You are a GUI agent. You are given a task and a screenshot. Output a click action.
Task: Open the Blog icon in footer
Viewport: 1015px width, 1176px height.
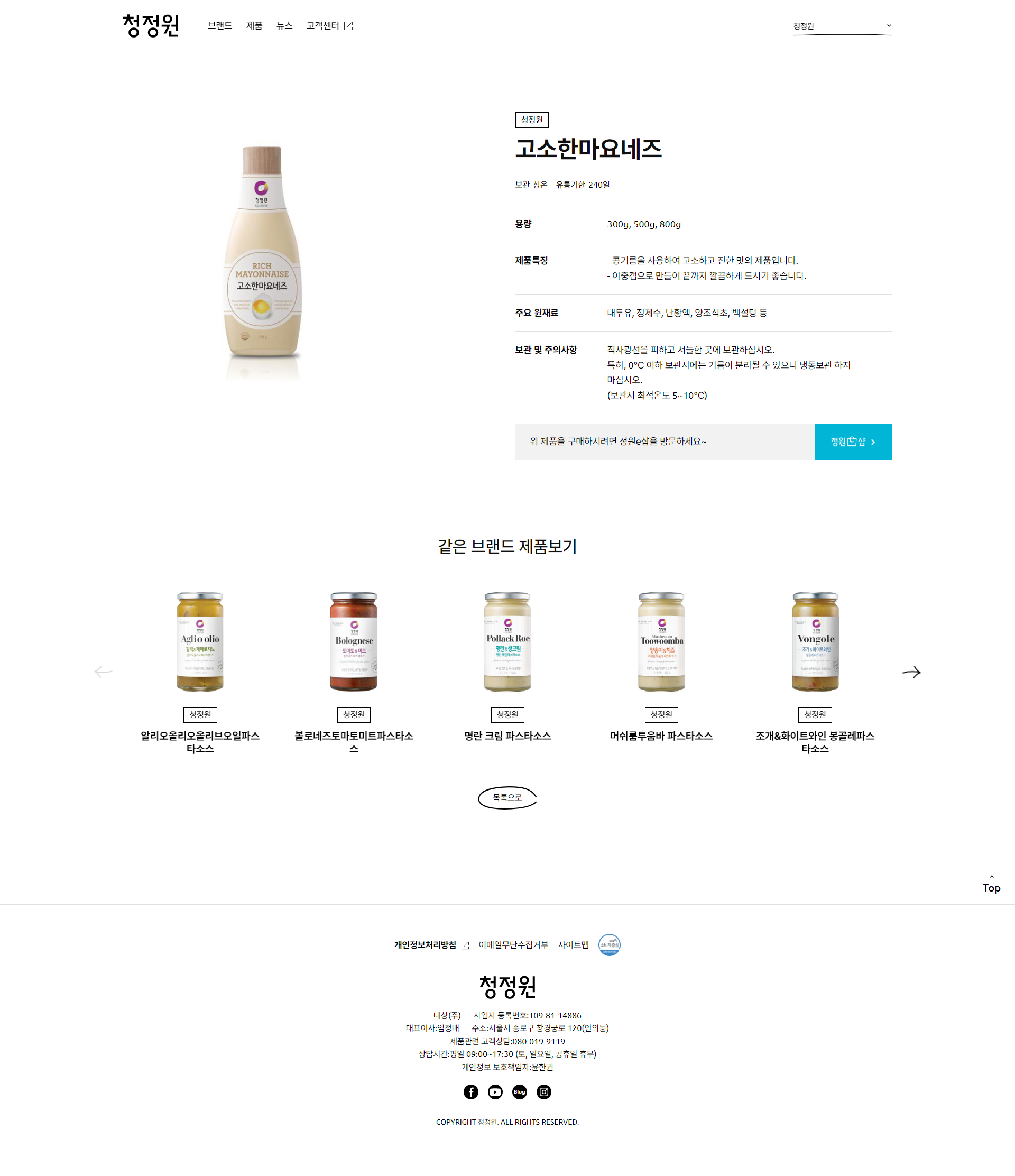[x=519, y=1092]
